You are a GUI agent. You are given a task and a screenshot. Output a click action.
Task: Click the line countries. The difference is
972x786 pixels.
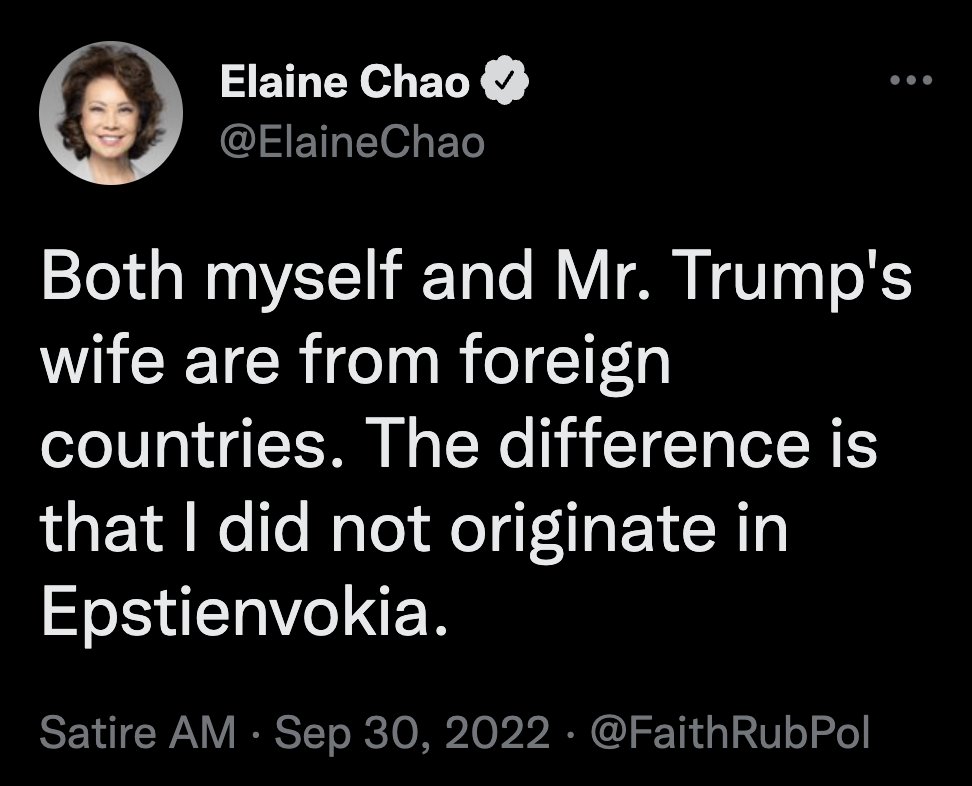[459, 443]
